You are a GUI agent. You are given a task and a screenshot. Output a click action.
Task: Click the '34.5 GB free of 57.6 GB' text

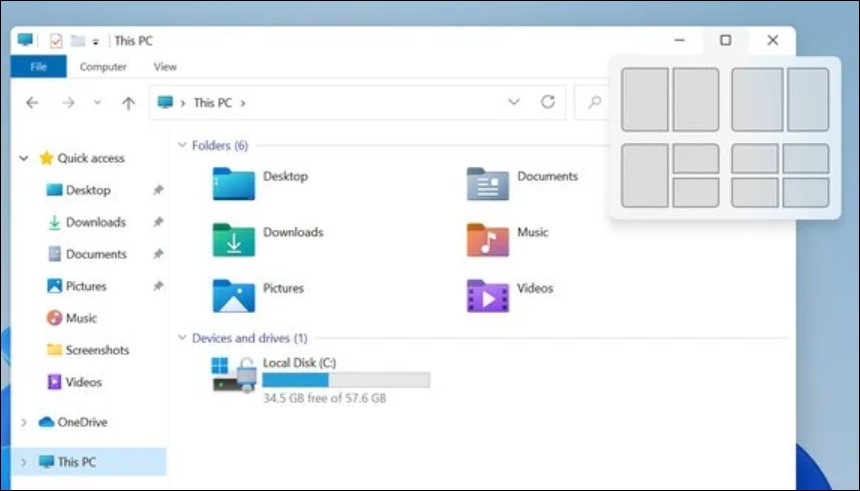(x=324, y=398)
